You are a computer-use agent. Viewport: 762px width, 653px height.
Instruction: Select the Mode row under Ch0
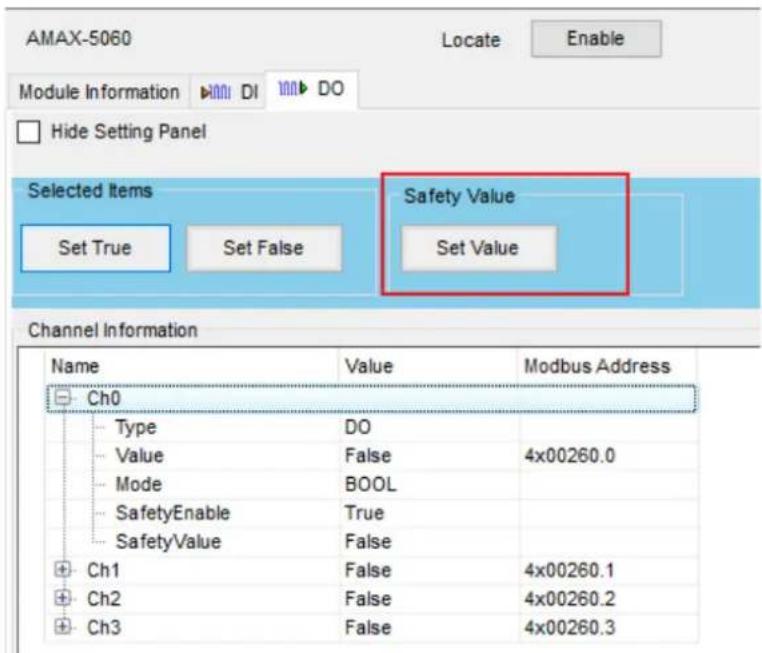coord(372,484)
